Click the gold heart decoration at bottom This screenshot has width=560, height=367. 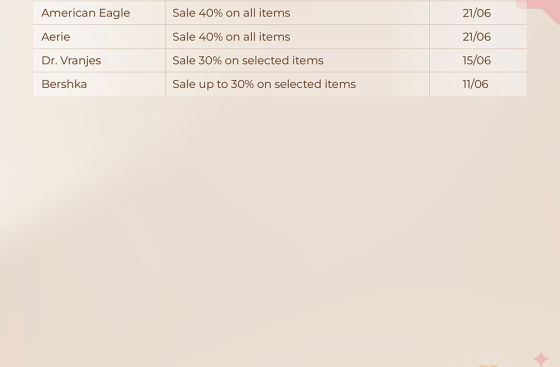[488, 366]
